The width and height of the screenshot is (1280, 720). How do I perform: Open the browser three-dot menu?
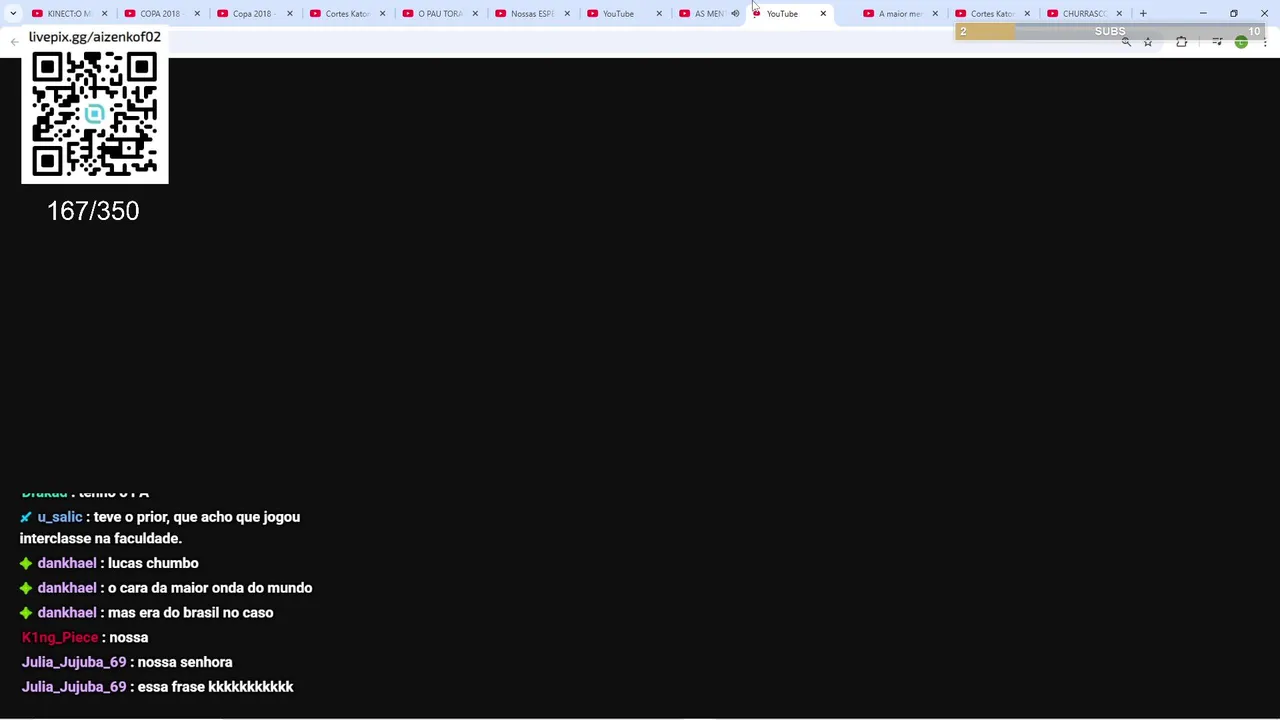1265,42
